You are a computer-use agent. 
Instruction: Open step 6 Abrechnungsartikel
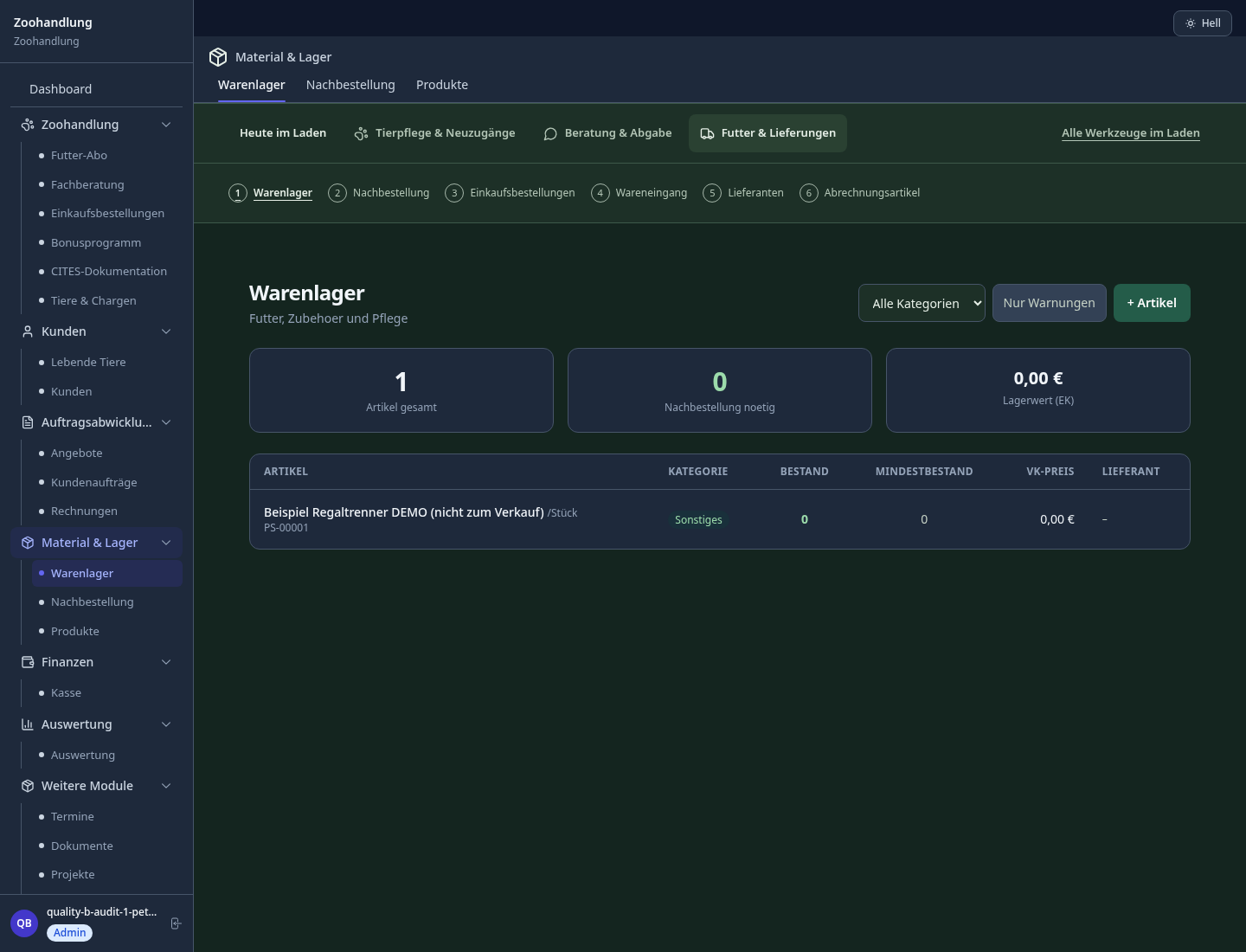(x=860, y=193)
